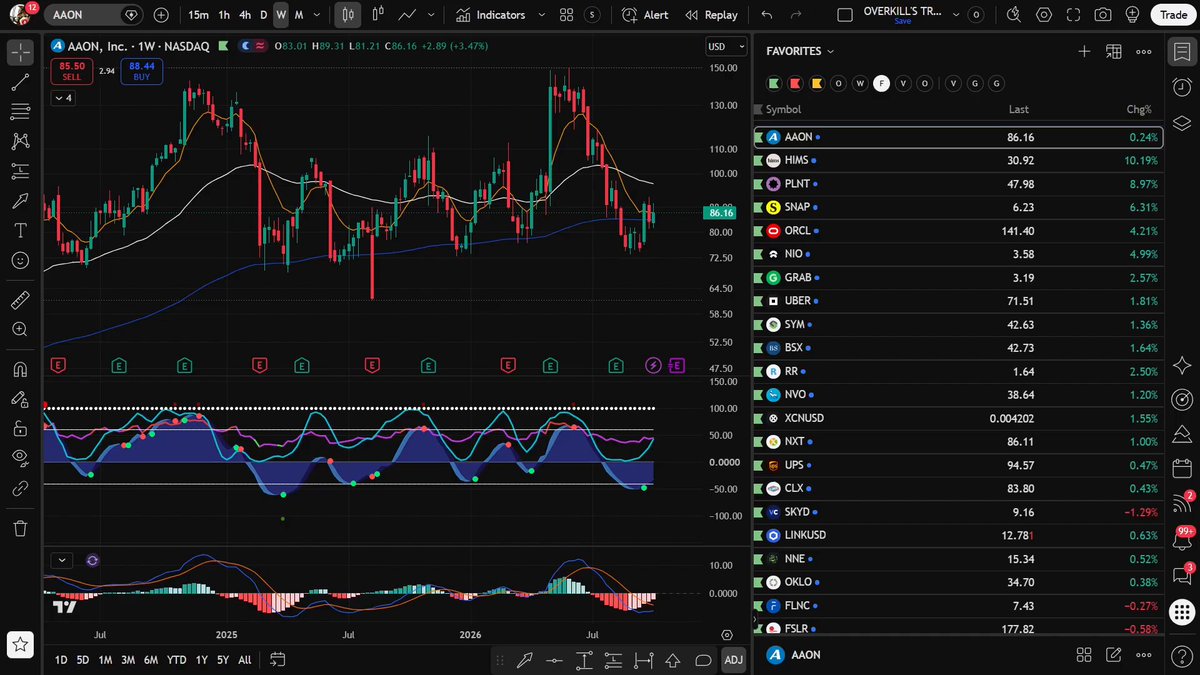
Task: Open the layout templates grid icon
Action: coord(566,15)
